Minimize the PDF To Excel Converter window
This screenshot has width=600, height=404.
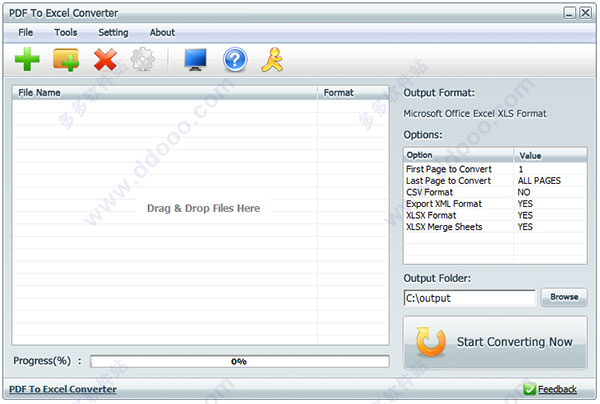click(x=569, y=13)
